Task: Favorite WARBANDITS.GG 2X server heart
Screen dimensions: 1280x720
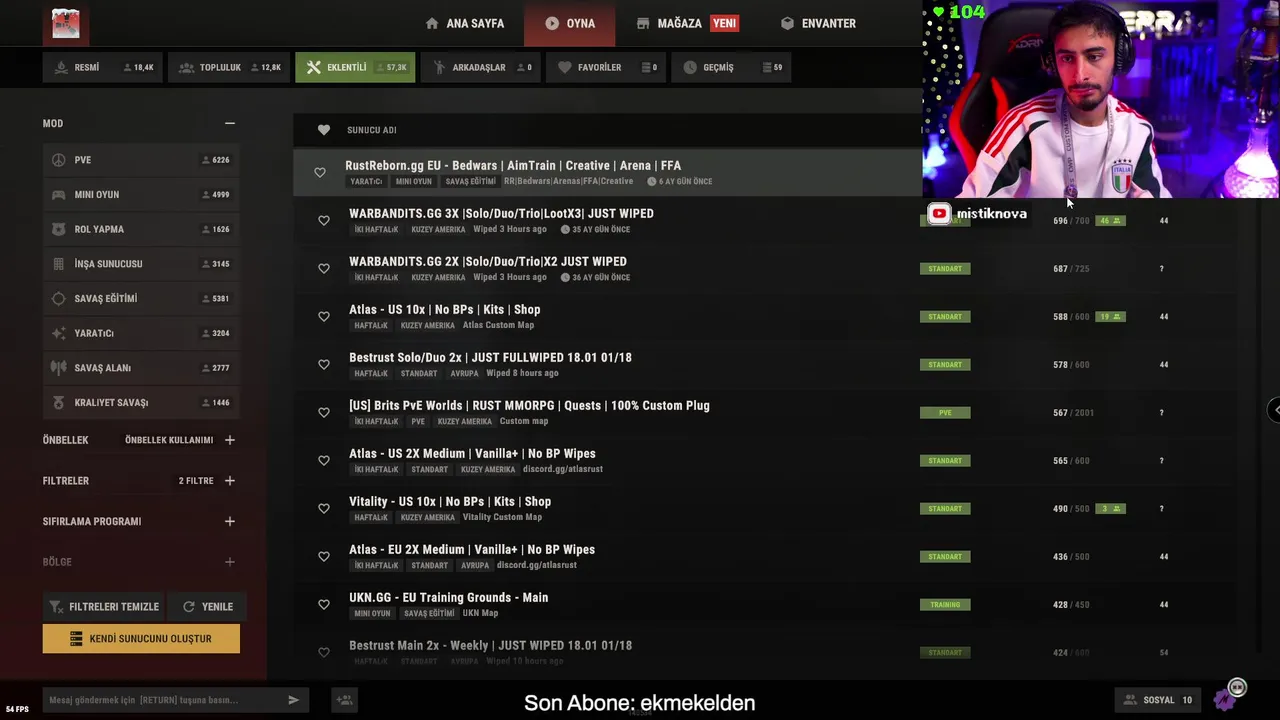Action: pos(324,269)
